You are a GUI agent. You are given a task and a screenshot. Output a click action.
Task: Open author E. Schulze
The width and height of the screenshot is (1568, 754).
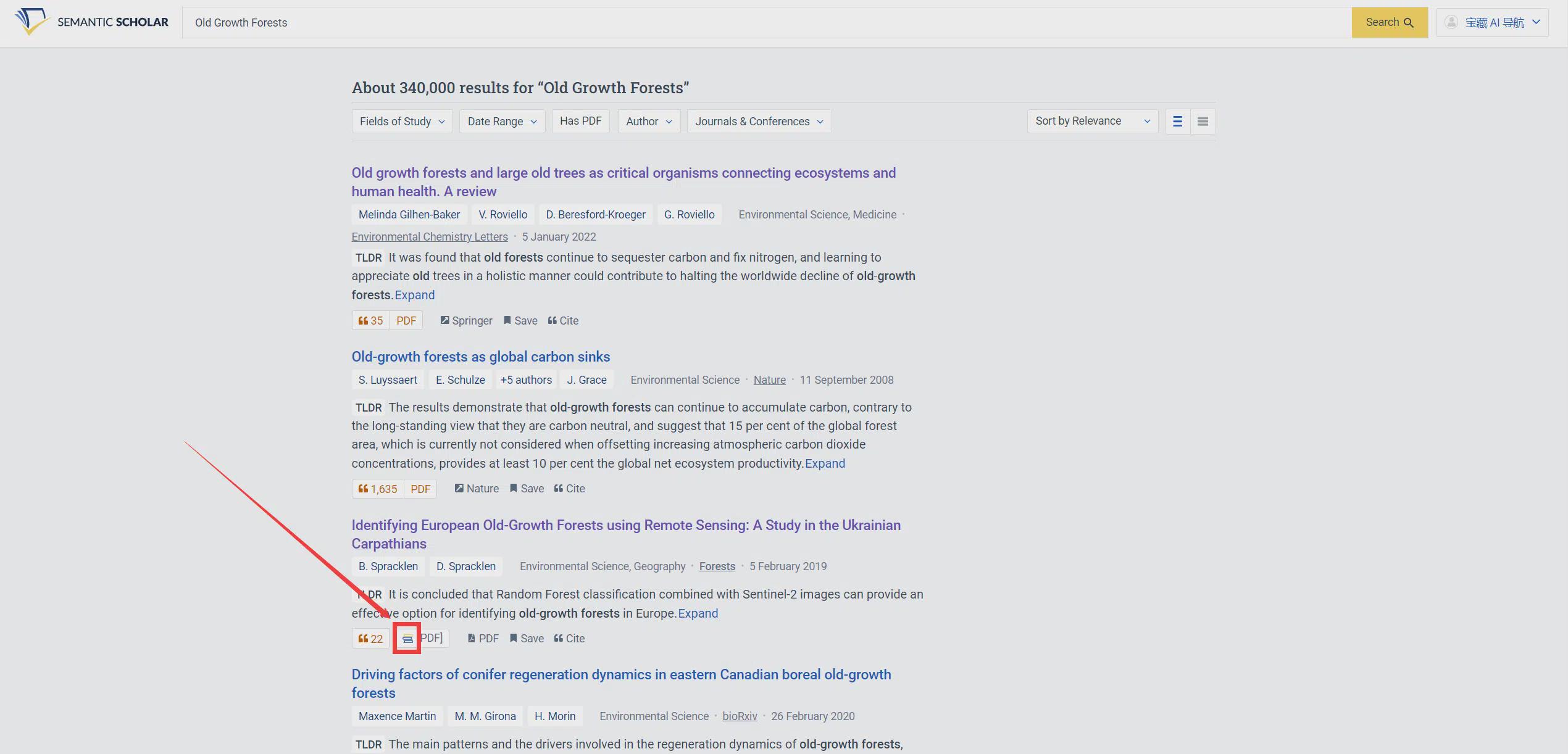[460, 379]
